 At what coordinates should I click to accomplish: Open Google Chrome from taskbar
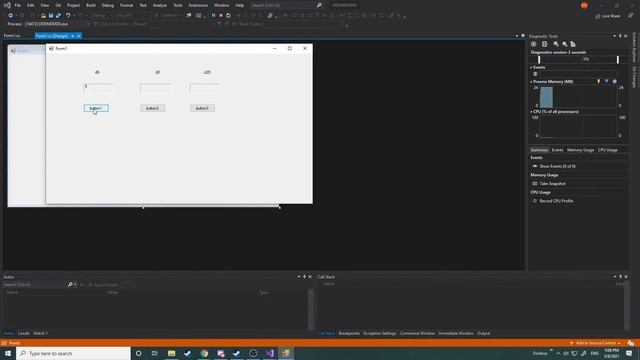(x=204, y=353)
